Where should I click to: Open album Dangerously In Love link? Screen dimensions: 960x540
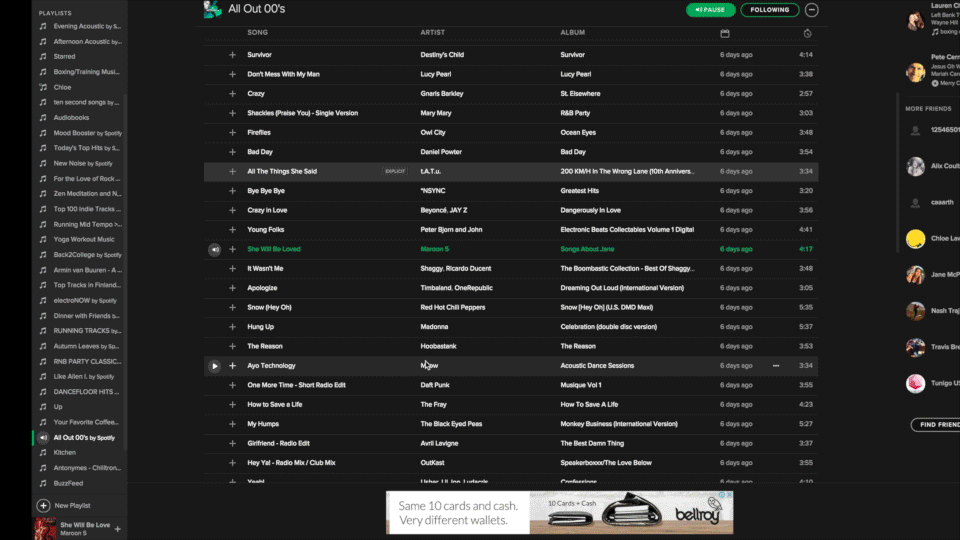click(590, 210)
